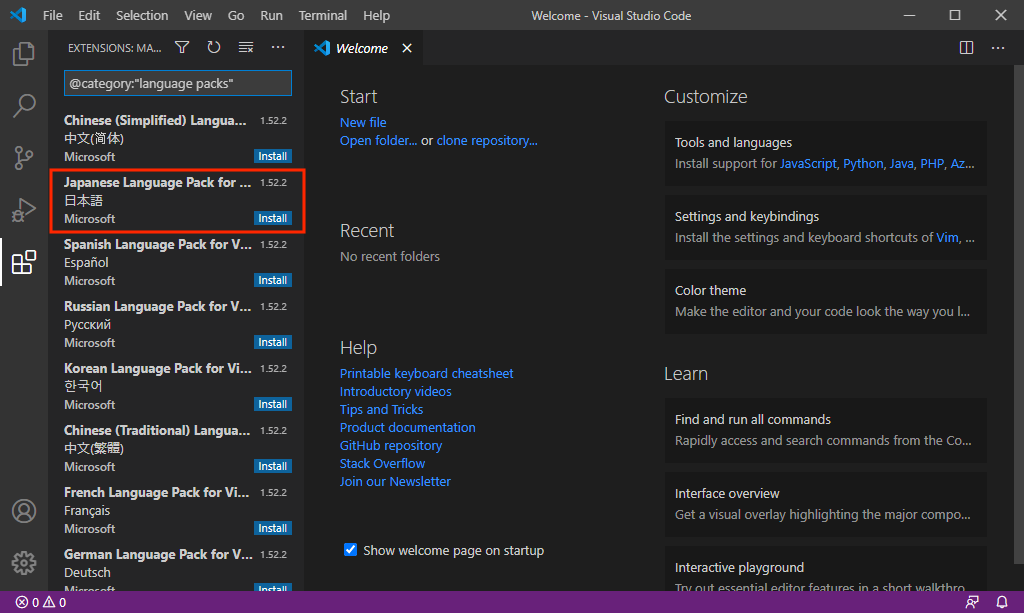Open the Selection menu
1024x613 pixels.
coord(142,15)
